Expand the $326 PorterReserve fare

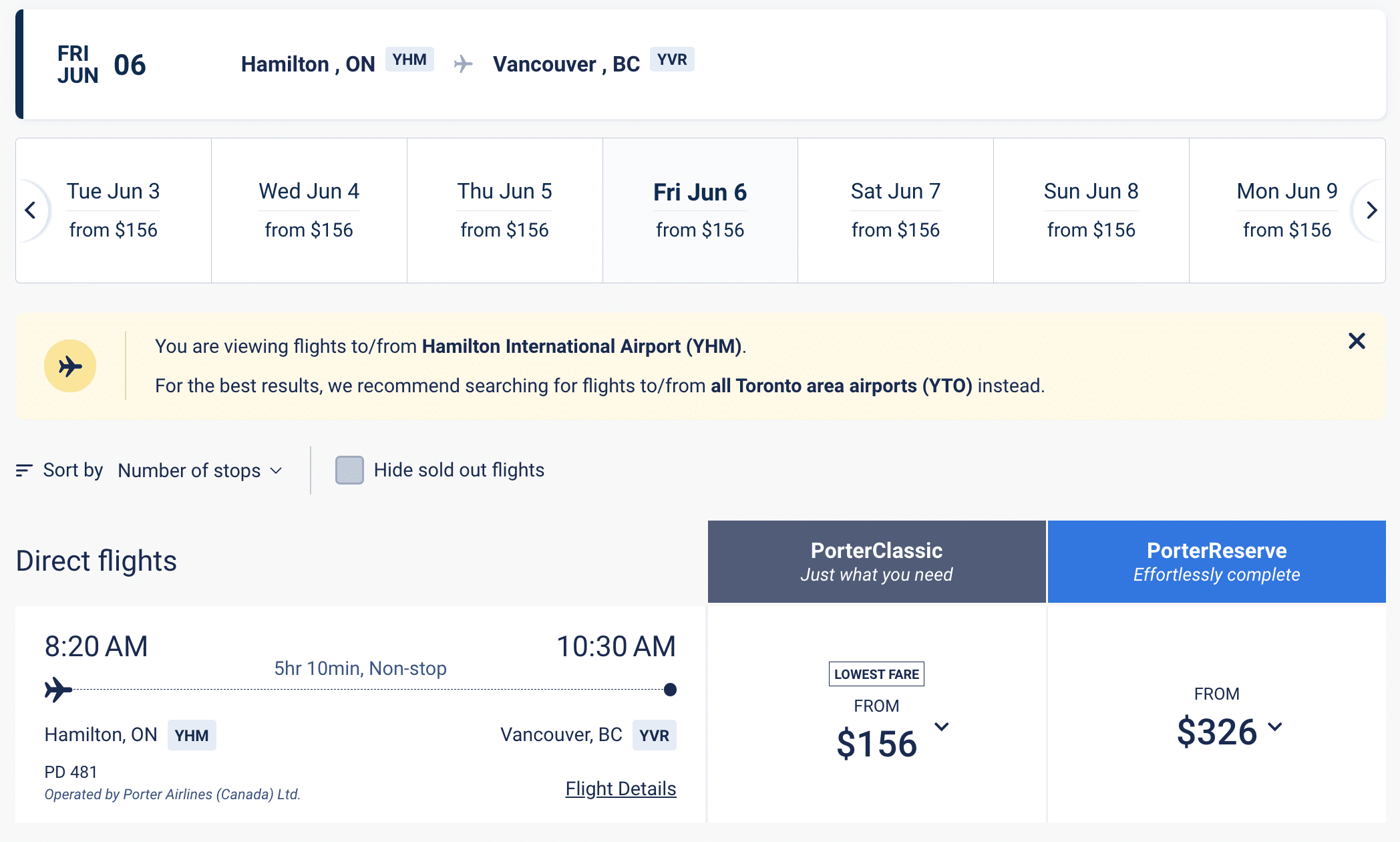pyautogui.click(x=1274, y=727)
